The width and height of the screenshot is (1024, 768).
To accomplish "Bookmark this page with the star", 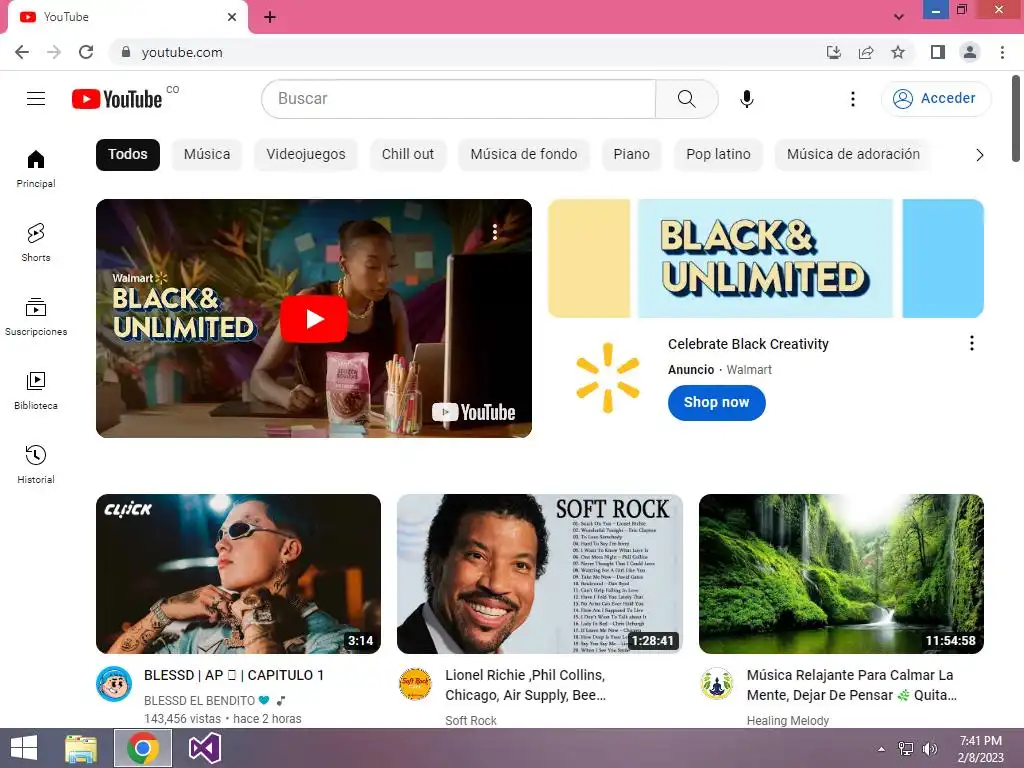I will [x=898, y=52].
